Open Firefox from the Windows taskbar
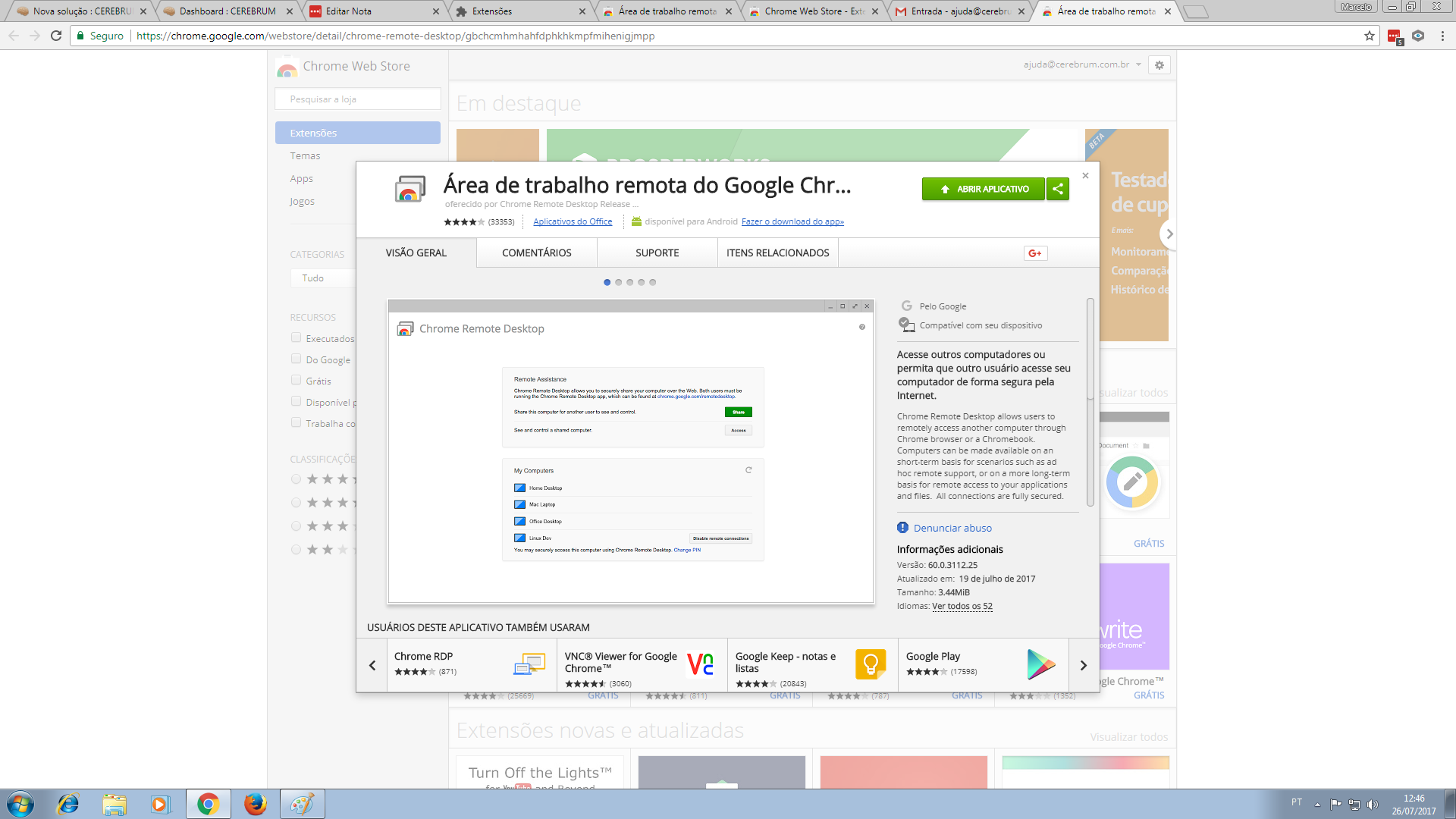This screenshot has height=819, width=1456. click(x=255, y=804)
